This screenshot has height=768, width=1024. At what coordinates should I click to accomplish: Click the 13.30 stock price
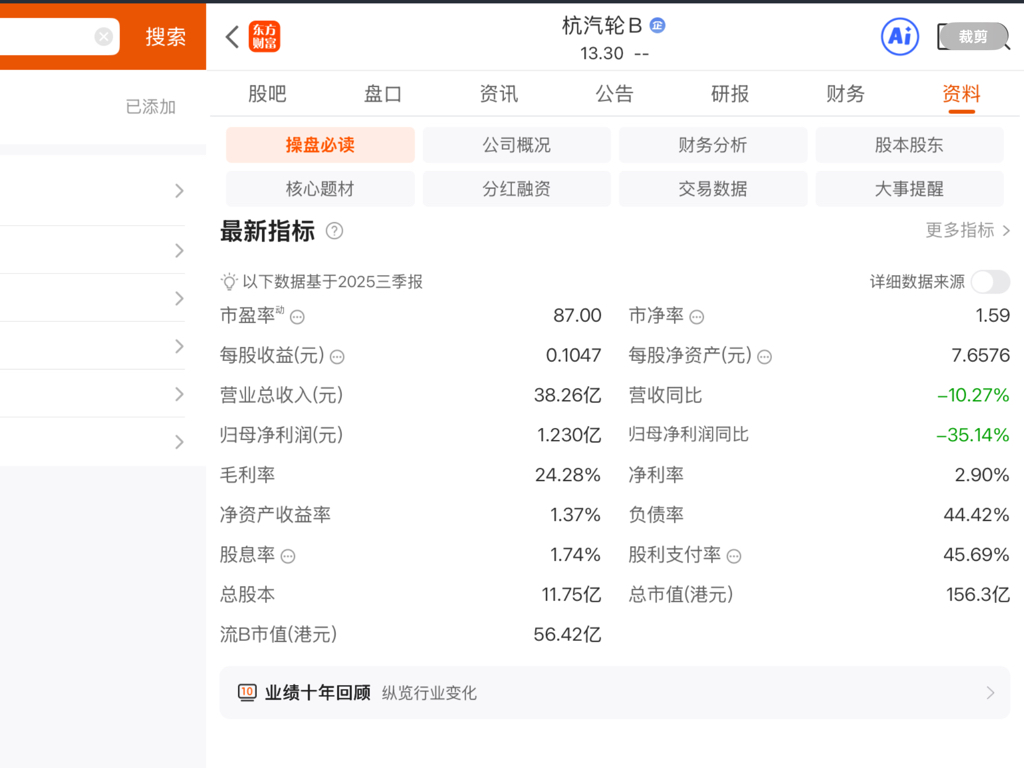click(601, 54)
